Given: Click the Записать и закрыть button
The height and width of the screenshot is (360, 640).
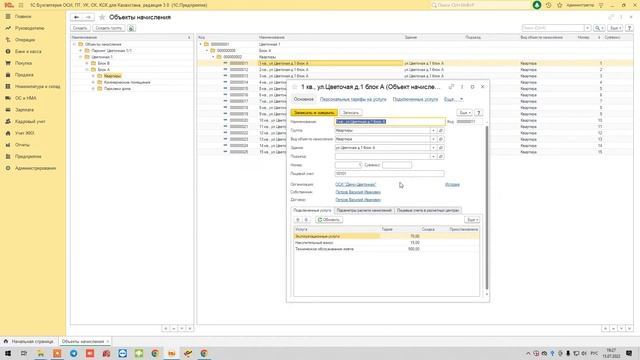Looking at the screenshot, I should click(314, 113).
